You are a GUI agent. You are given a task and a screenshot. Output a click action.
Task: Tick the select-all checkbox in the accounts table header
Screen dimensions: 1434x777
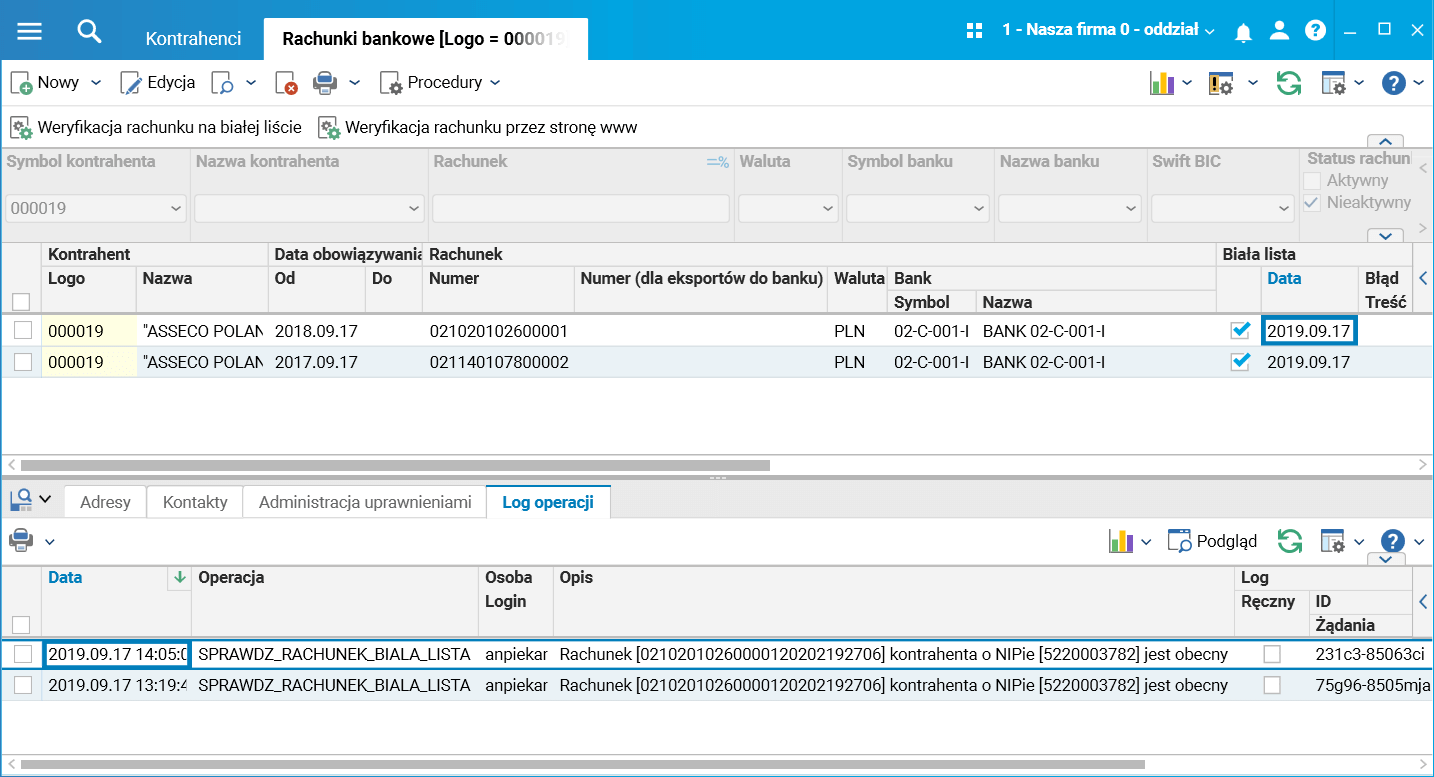21,301
